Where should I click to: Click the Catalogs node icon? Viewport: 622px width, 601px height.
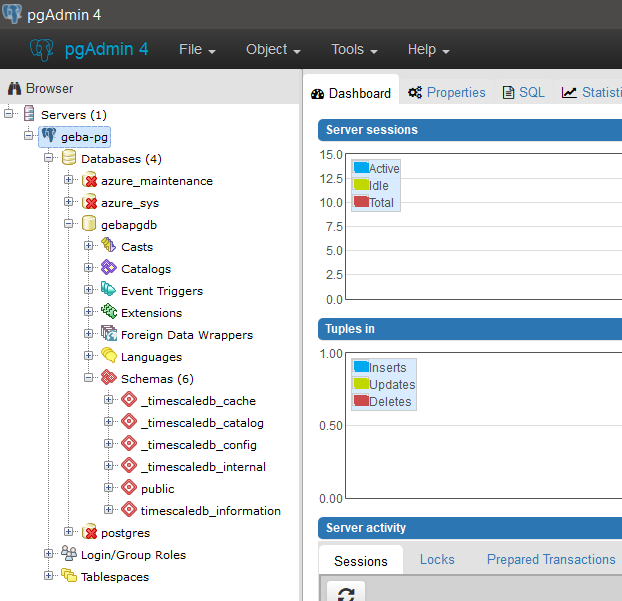click(x=108, y=268)
